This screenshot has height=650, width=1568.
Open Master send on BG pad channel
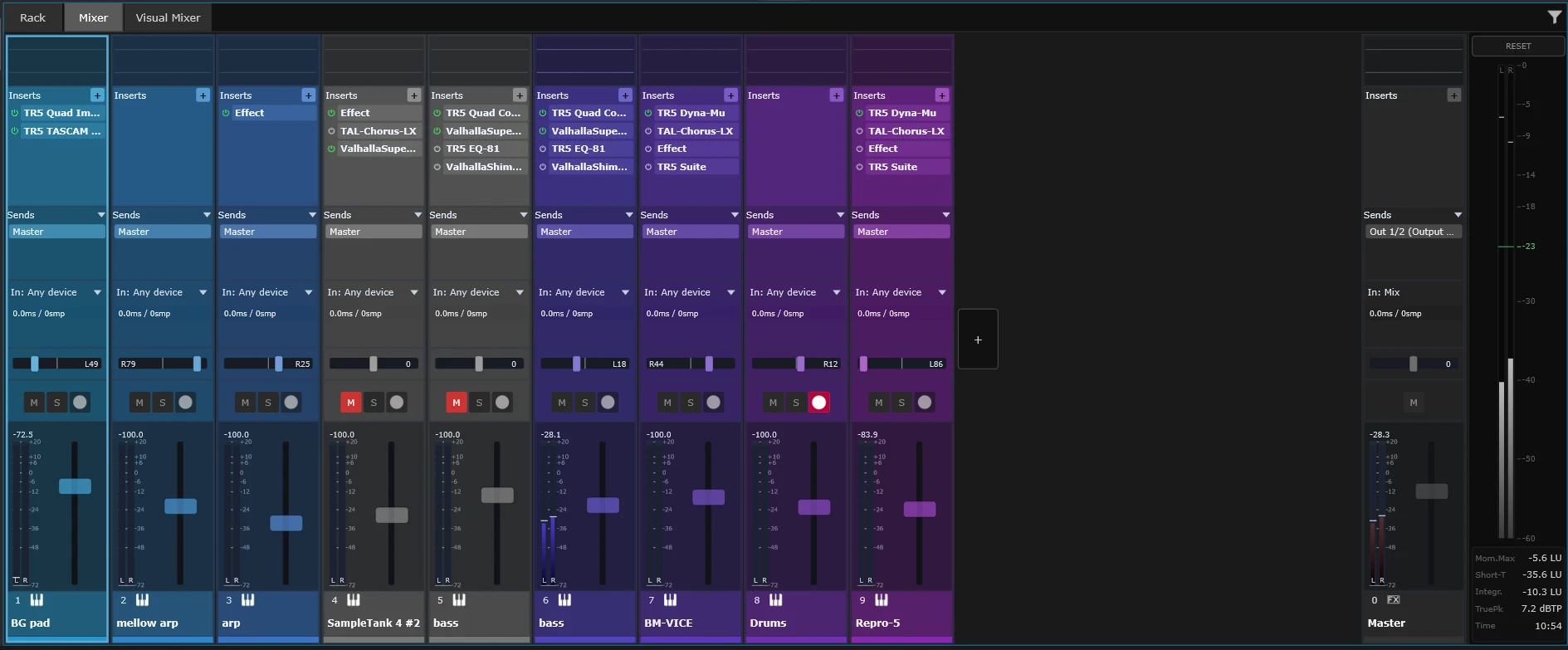tap(57, 232)
